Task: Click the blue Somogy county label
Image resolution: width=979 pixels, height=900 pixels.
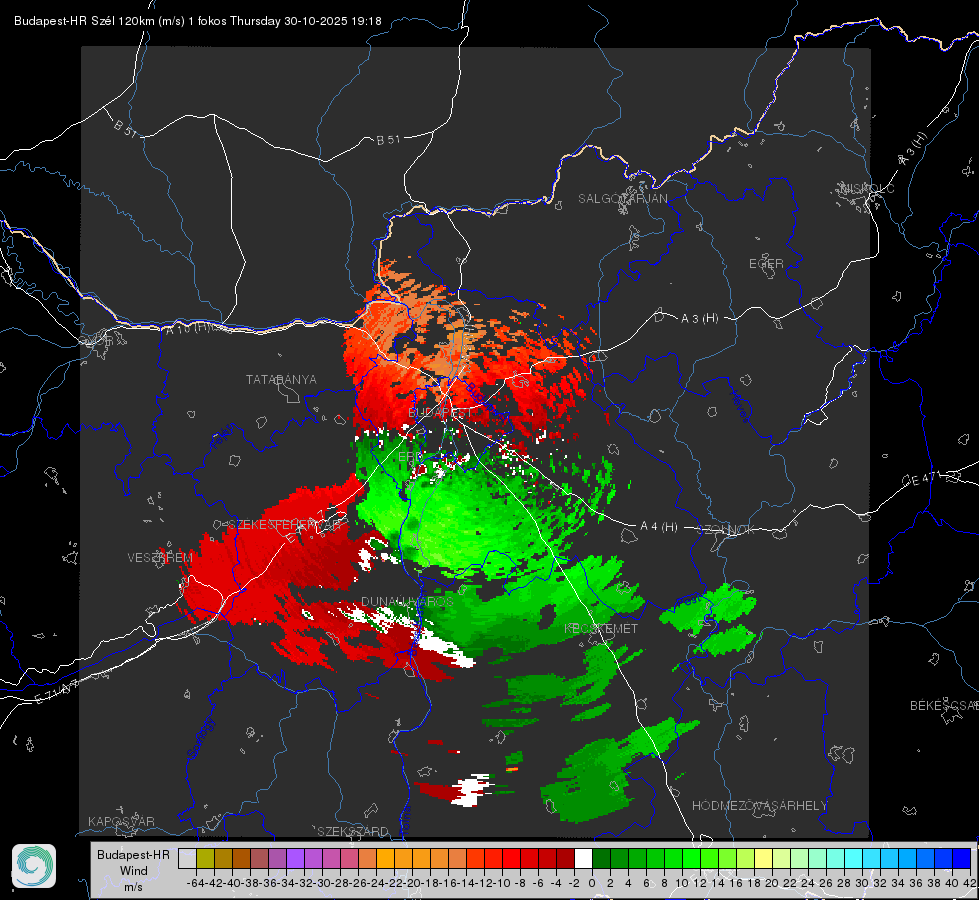Action: (x=200, y=738)
